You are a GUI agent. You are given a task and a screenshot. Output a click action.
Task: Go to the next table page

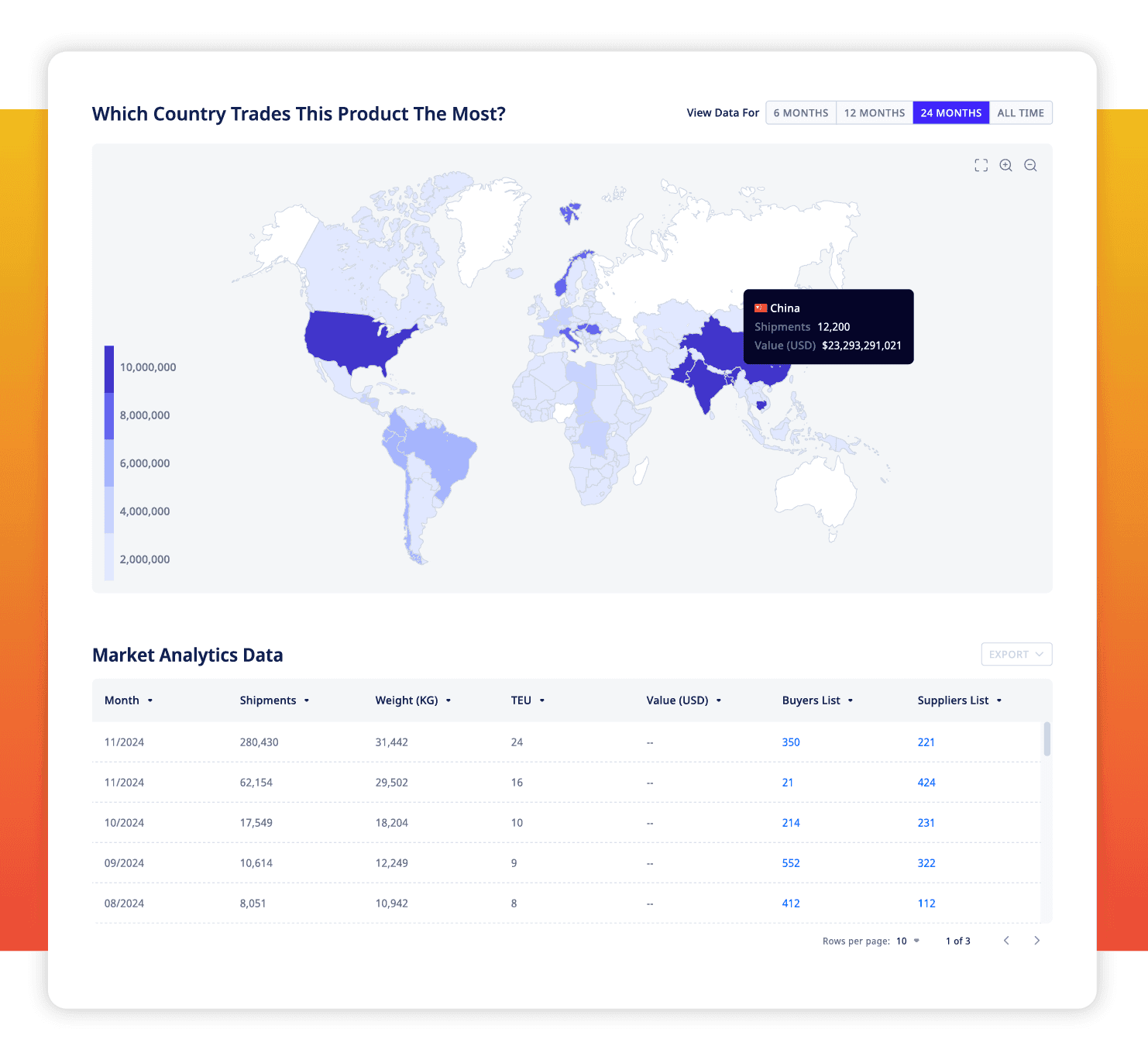coord(1036,941)
